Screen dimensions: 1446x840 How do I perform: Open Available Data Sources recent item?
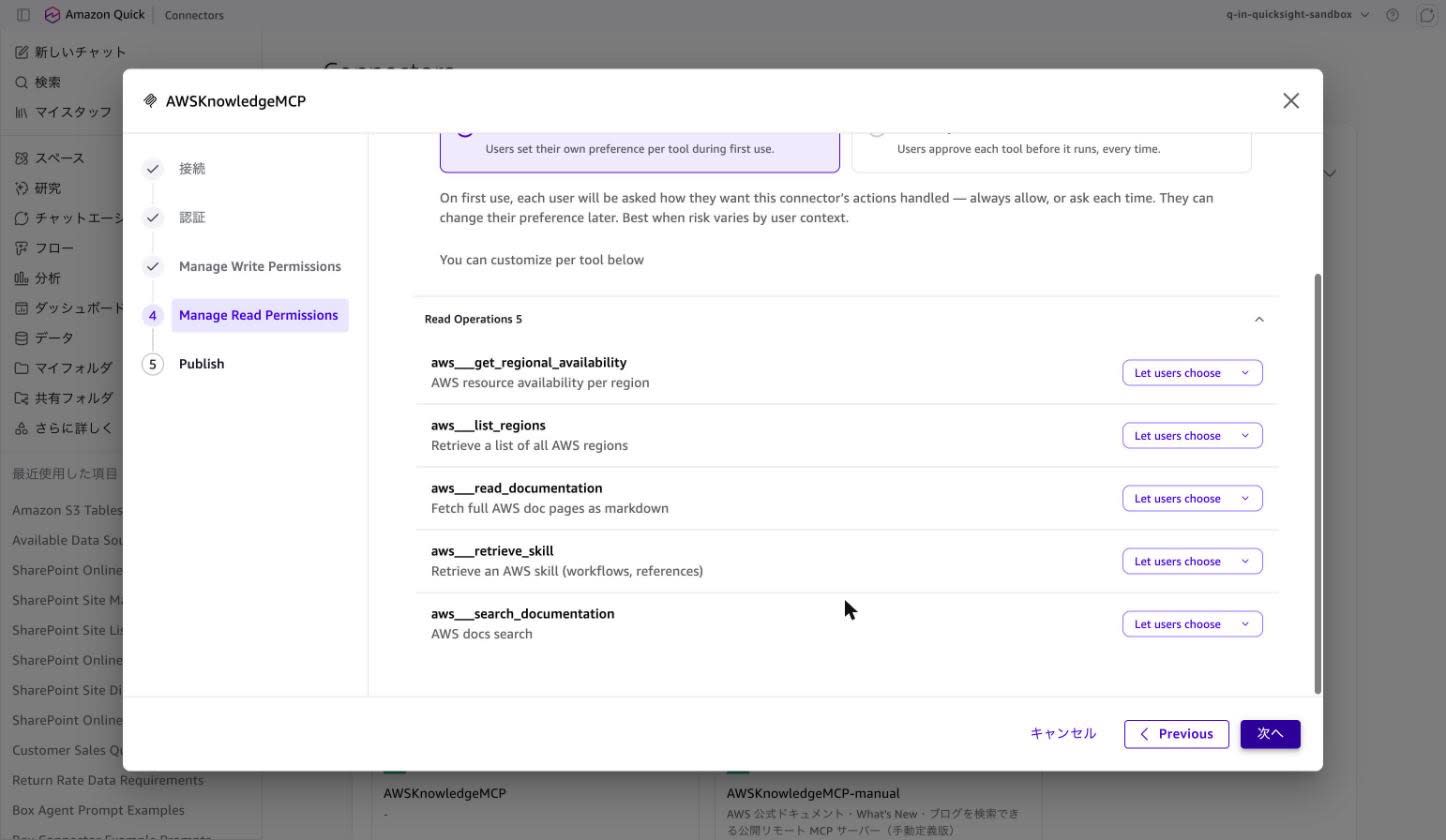click(x=67, y=540)
